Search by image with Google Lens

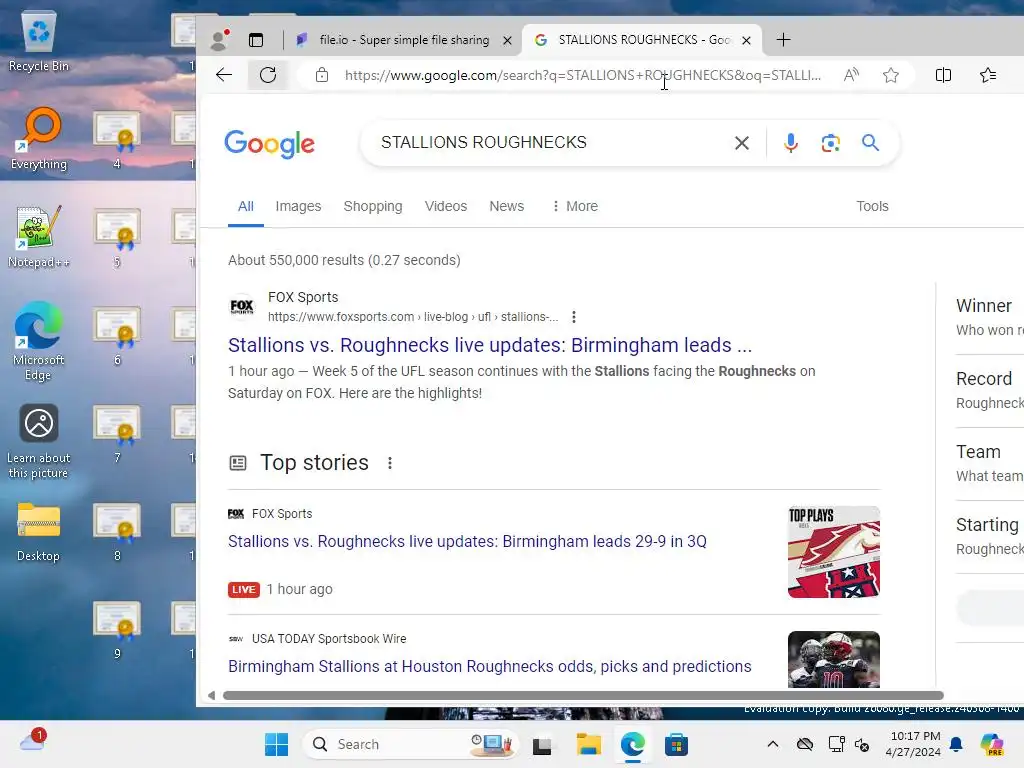pos(830,143)
